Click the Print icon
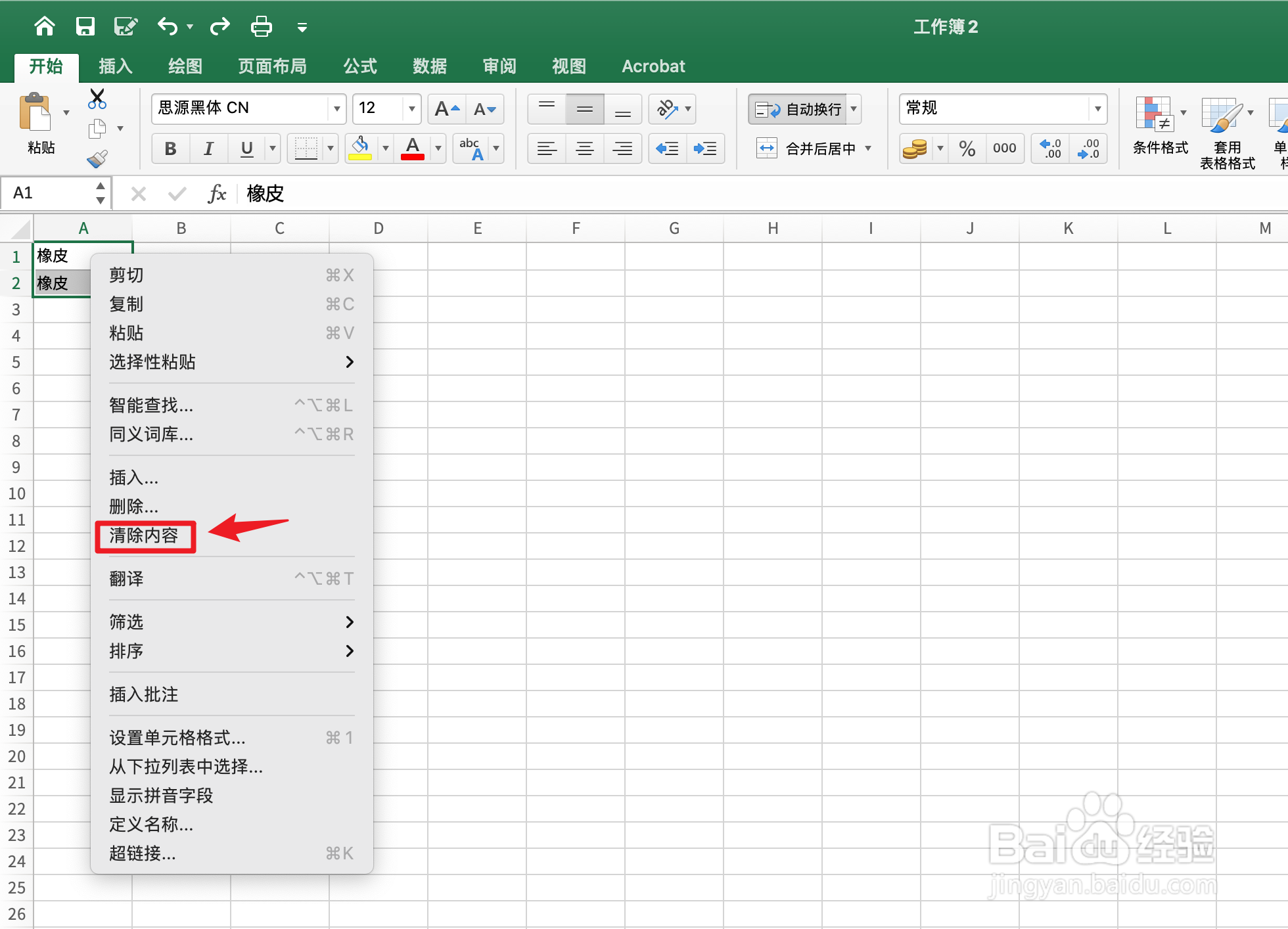Screen dimensions: 1288x929 [x=261, y=26]
